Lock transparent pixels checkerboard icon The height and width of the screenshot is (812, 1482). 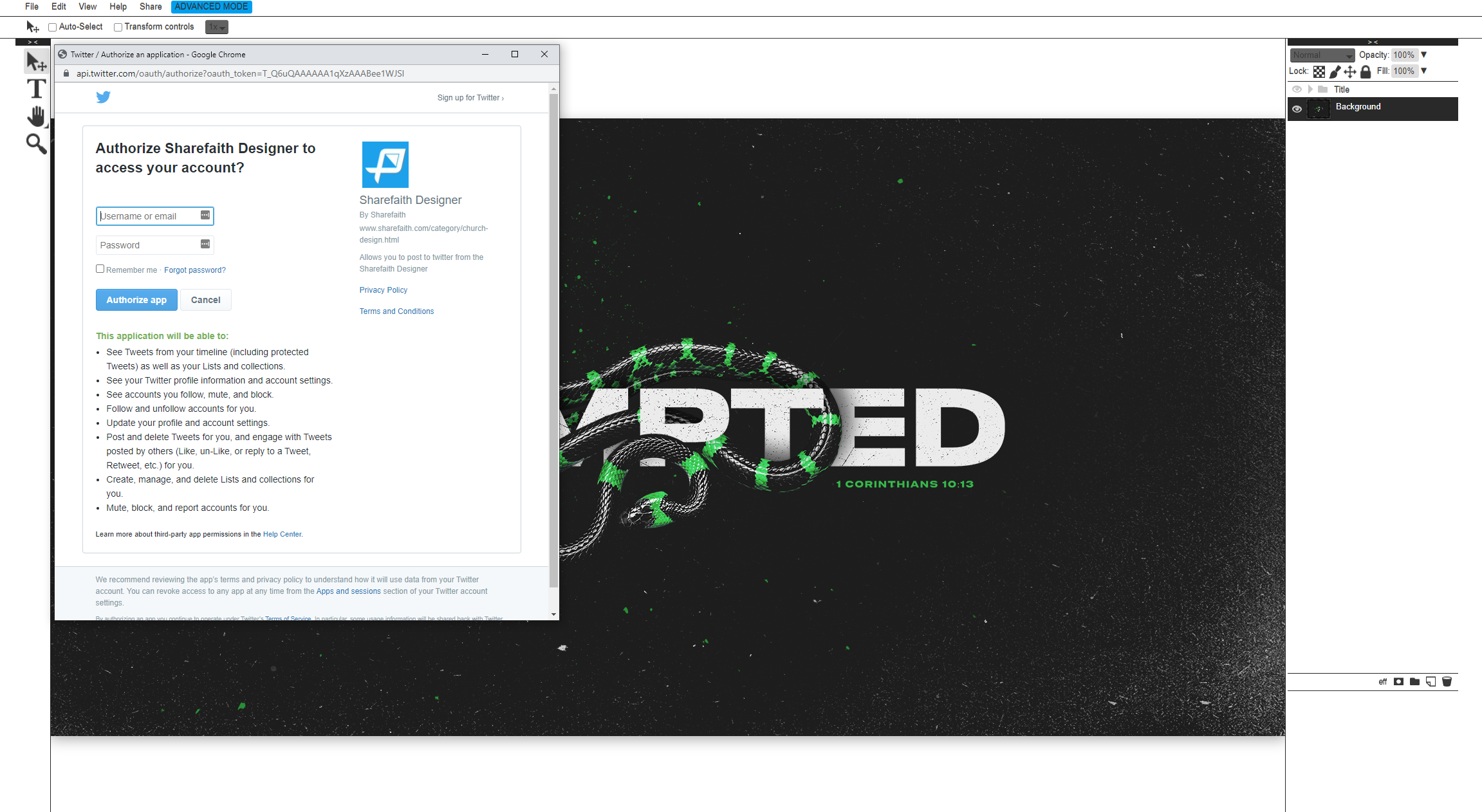coord(1319,71)
